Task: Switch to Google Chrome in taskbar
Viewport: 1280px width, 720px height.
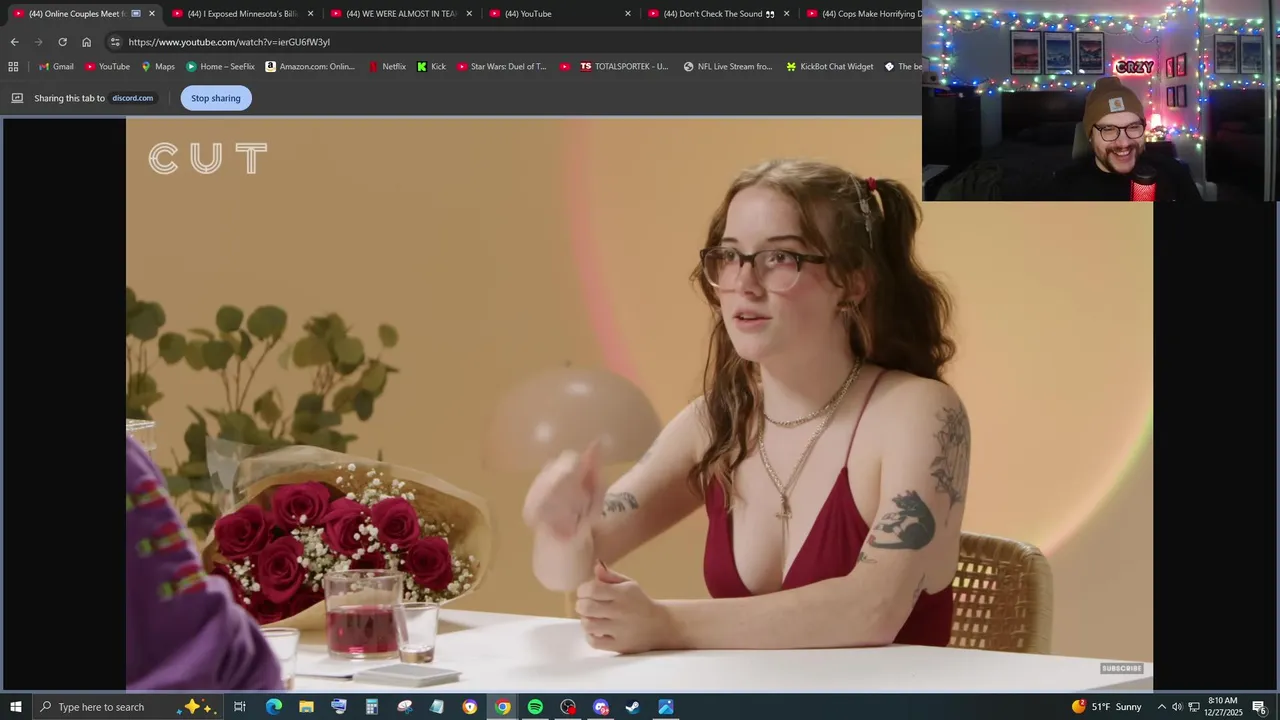Action: tap(502, 707)
